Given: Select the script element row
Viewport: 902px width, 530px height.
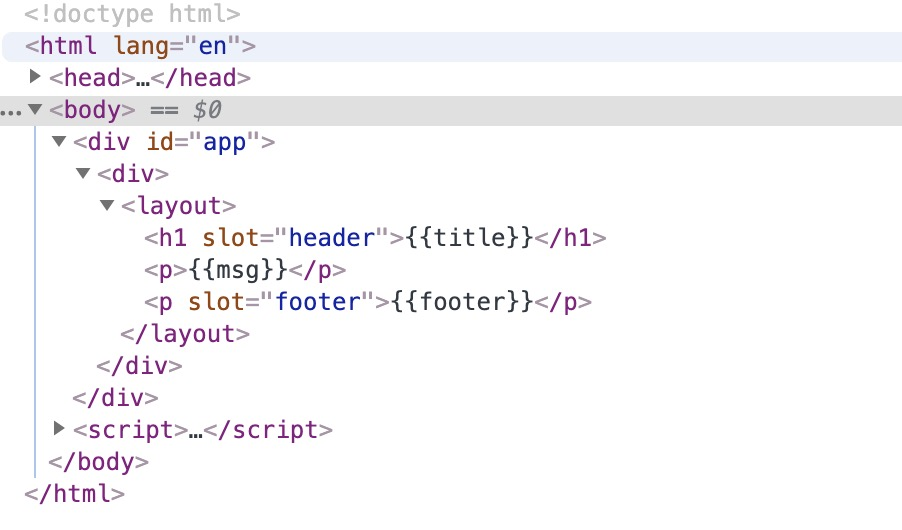Looking at the screenshot, I should tap(203, 430).
